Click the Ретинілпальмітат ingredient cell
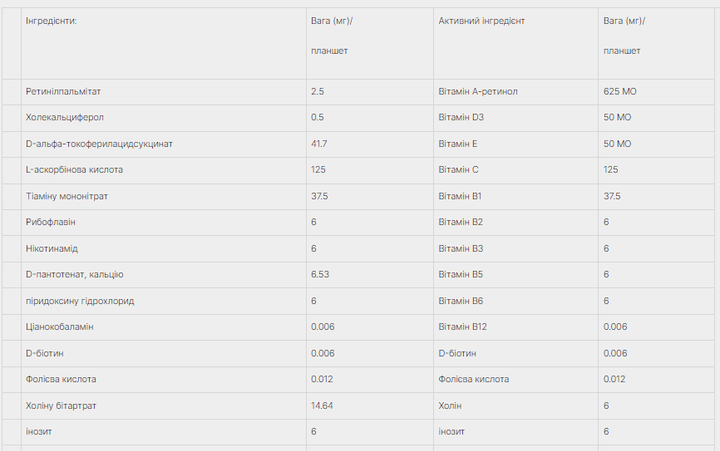 click(x=163, y=92)
